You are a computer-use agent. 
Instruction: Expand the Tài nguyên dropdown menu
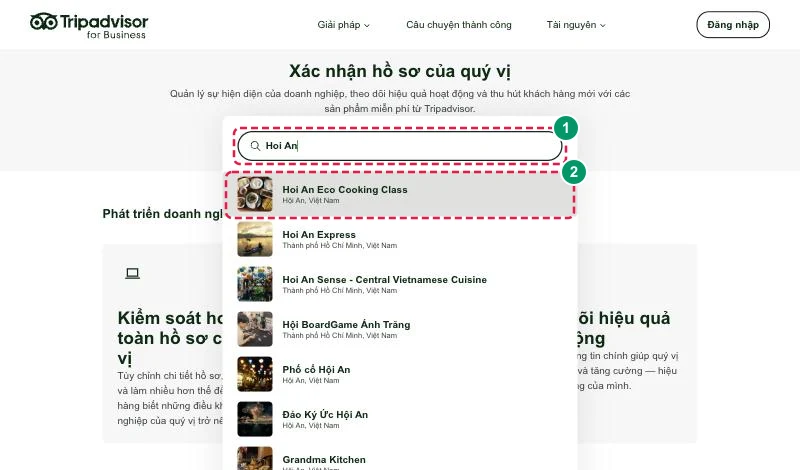tap(576, 25)
